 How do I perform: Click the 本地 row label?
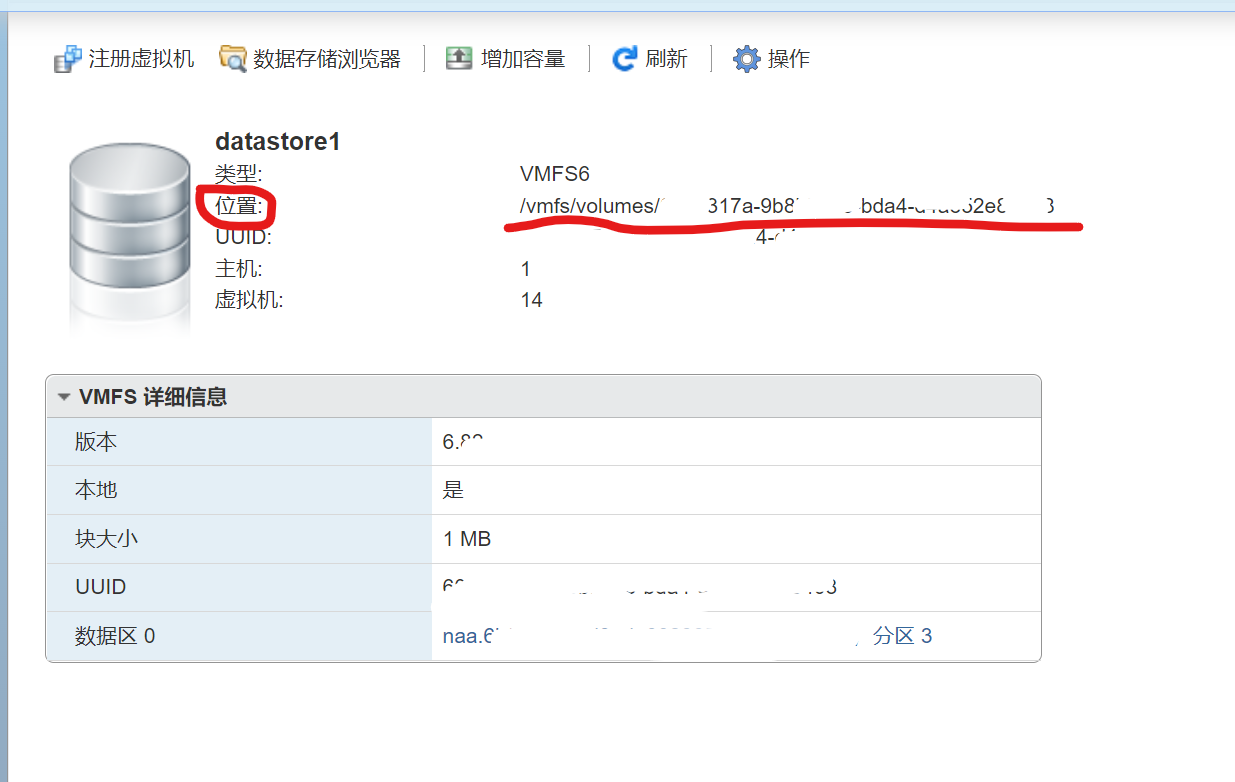coord(96,490)
